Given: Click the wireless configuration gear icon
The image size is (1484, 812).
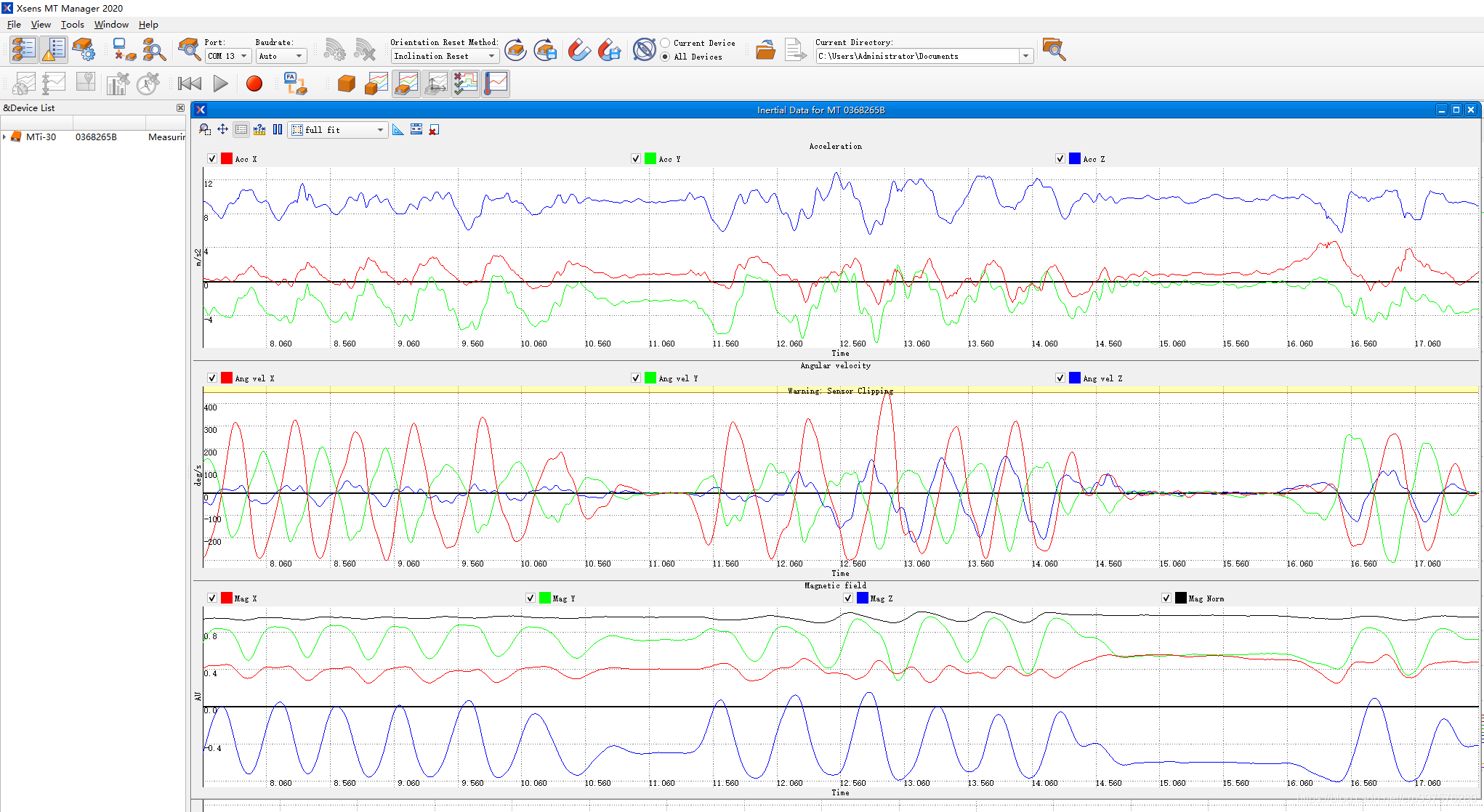Looking at the screenshot, I should pyautogui.click(x=334, y=49).
